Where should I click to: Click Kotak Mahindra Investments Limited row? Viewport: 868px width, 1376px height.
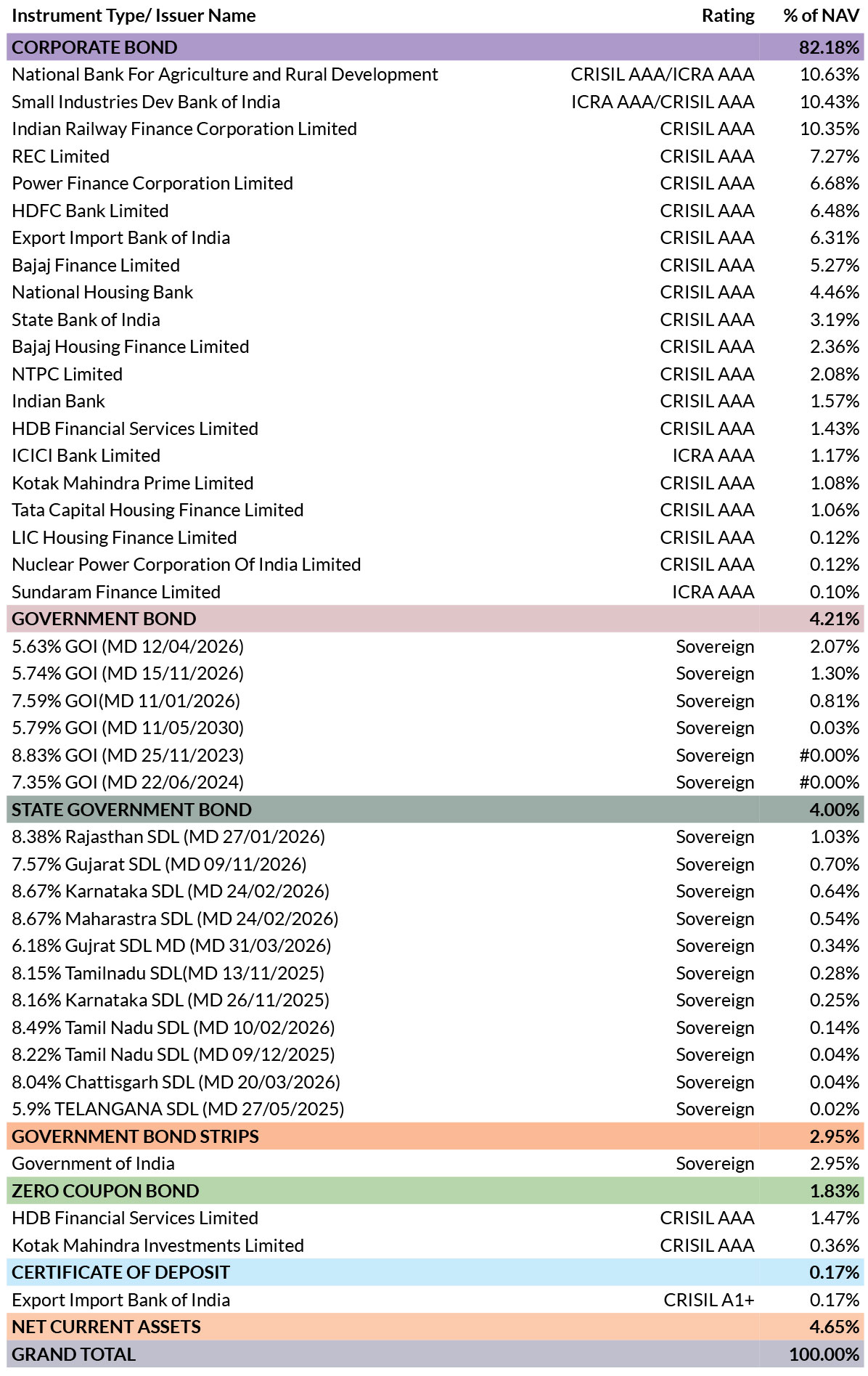(435, 1245)
